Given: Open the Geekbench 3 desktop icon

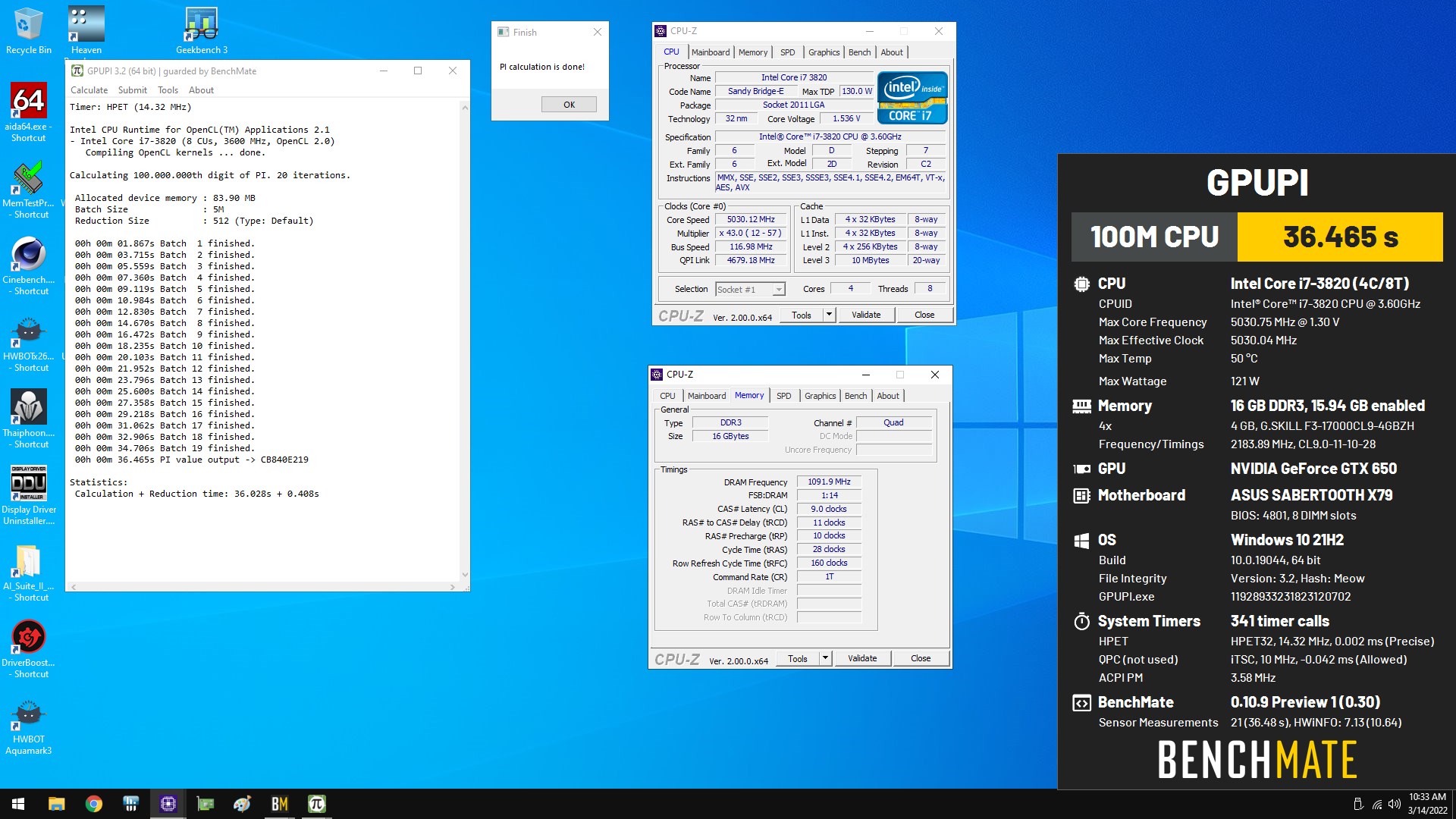Looking at the screenshot, I should point(202,30).
